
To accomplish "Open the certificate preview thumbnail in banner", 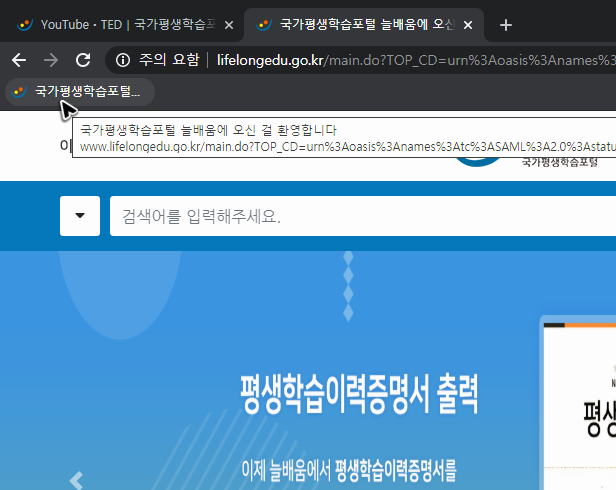I will (x=579, y=403).
